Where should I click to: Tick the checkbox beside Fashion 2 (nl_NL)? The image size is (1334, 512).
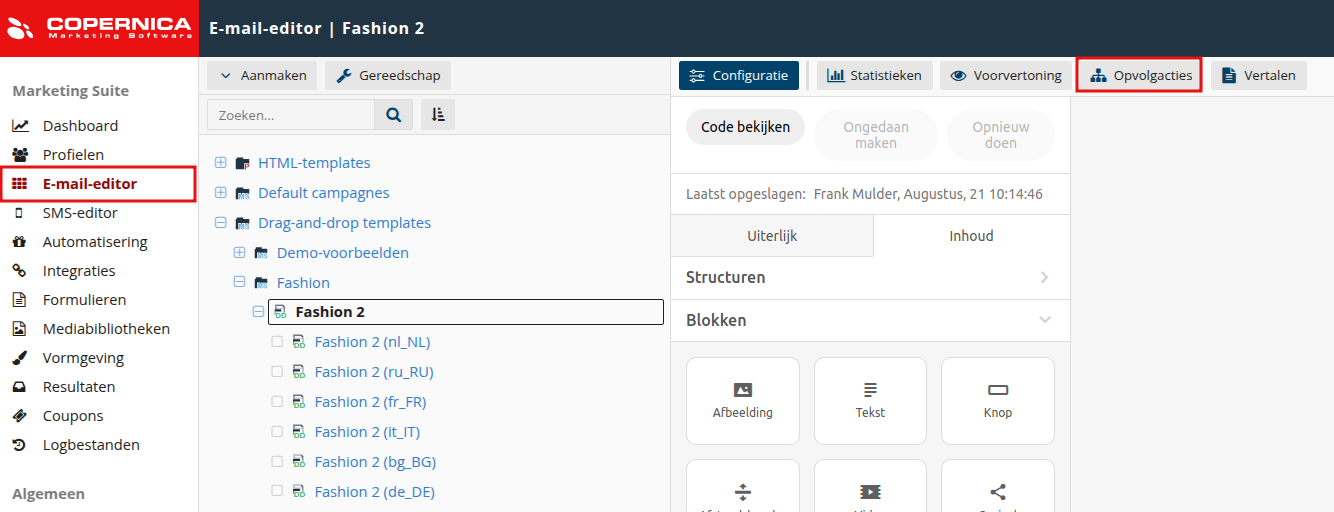pyautogui.click(x=277, y=342)
